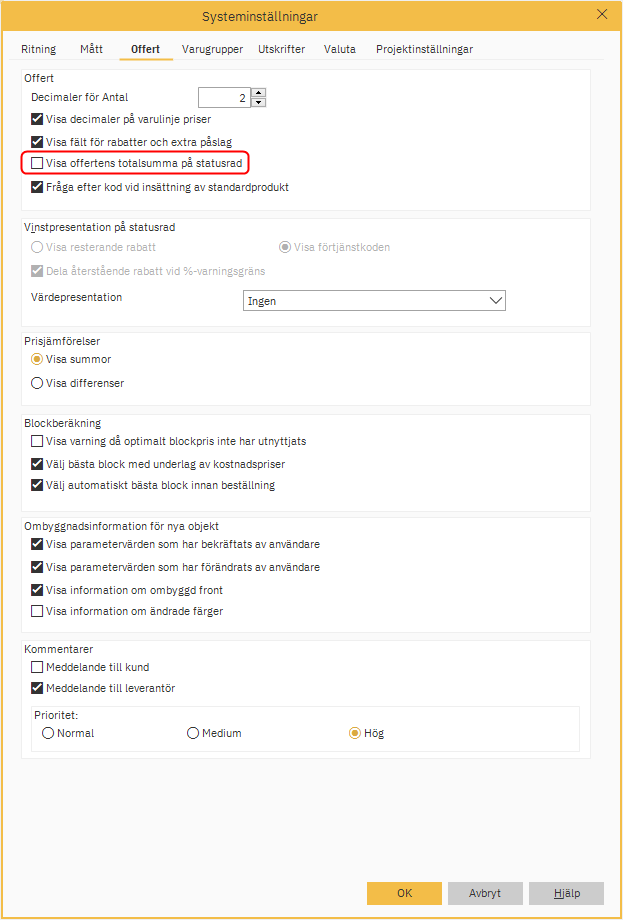
Task: Select Medium priority radio button
Action: coord(193,733)
